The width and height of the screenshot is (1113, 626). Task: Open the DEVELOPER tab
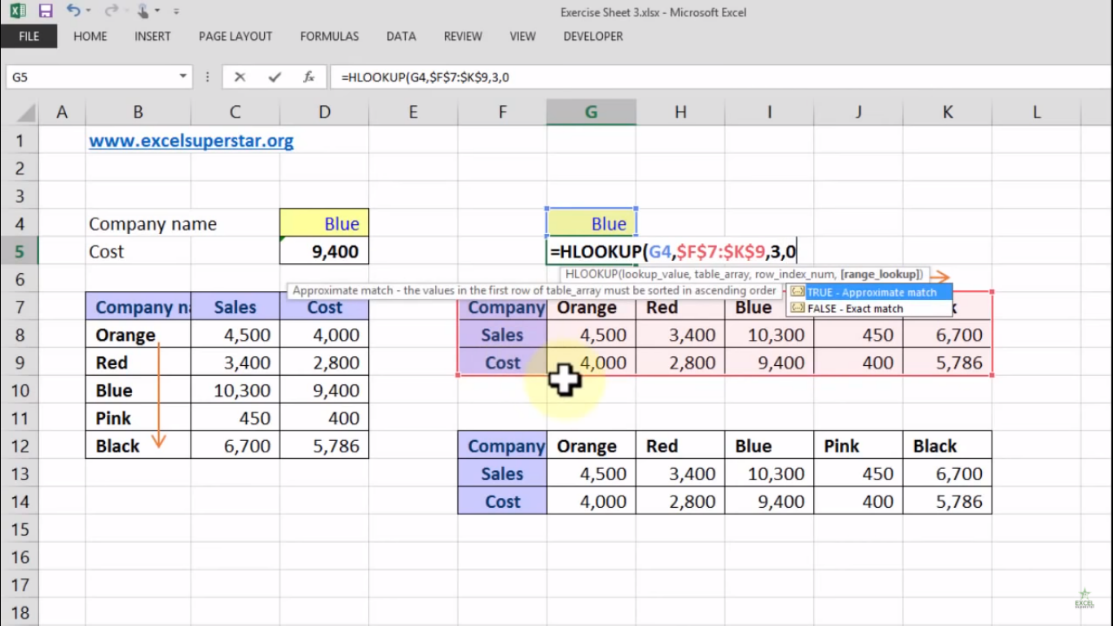tap(593, 36)
